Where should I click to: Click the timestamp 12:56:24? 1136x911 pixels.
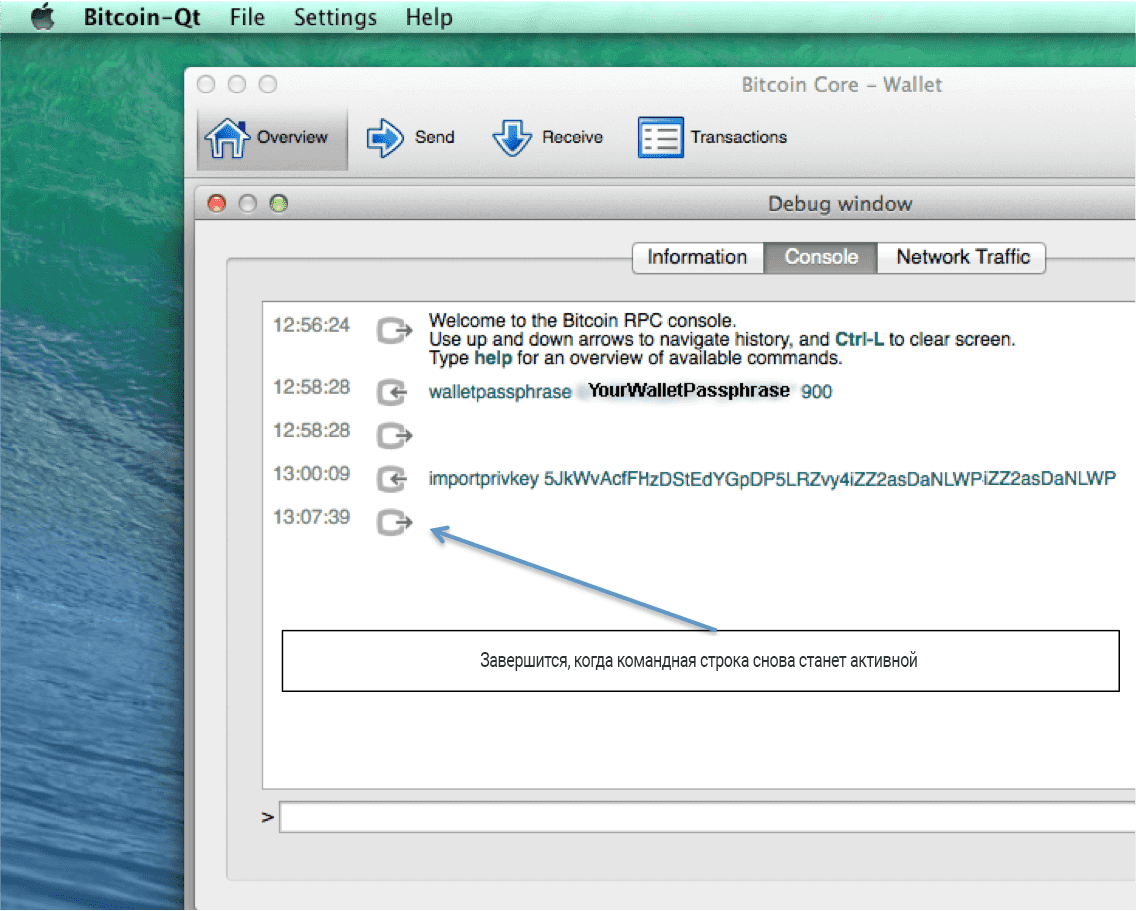click(x=312, y=325)
